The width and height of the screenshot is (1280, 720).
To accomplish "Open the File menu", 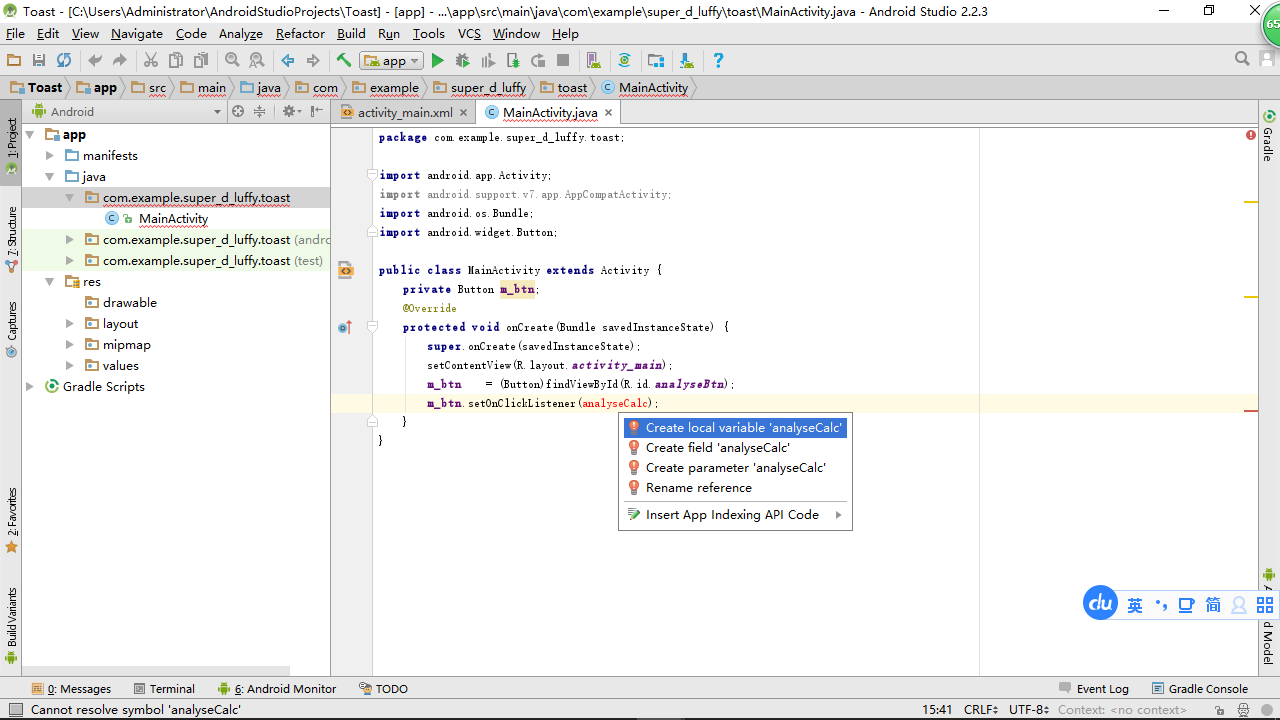I will point(15,33).
